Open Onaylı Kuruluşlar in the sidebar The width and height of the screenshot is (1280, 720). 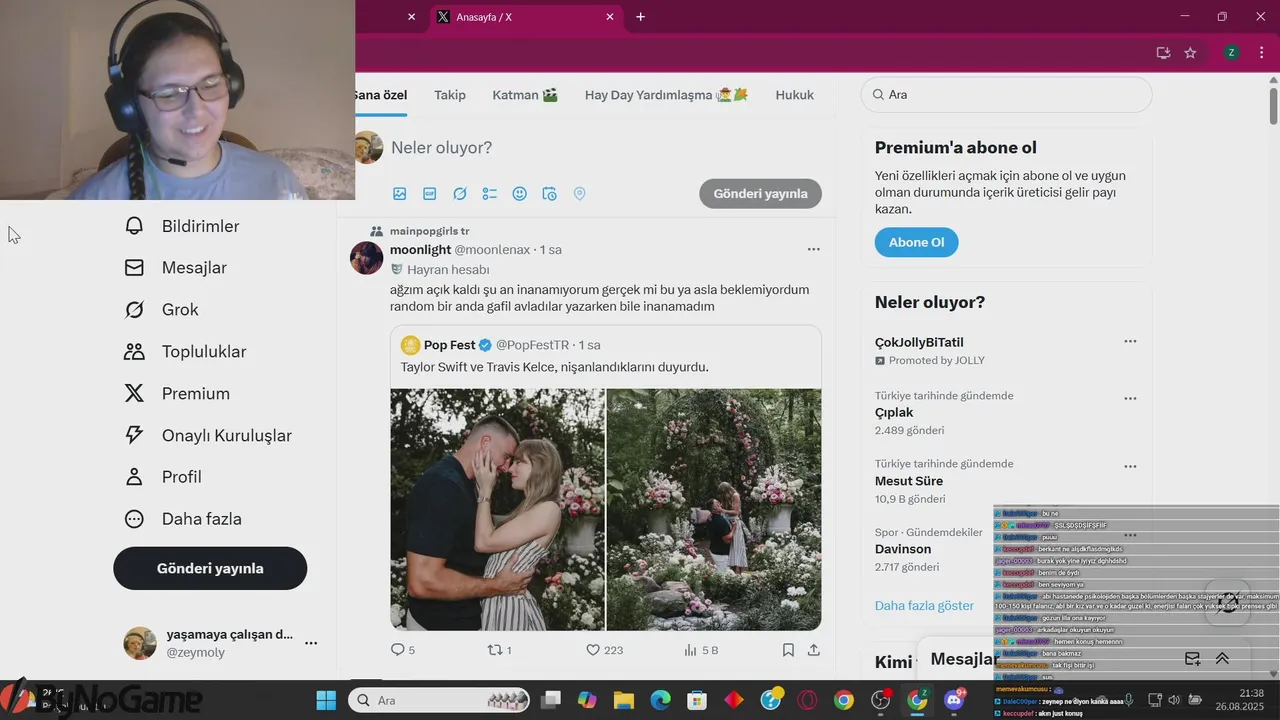pos(208,436)
